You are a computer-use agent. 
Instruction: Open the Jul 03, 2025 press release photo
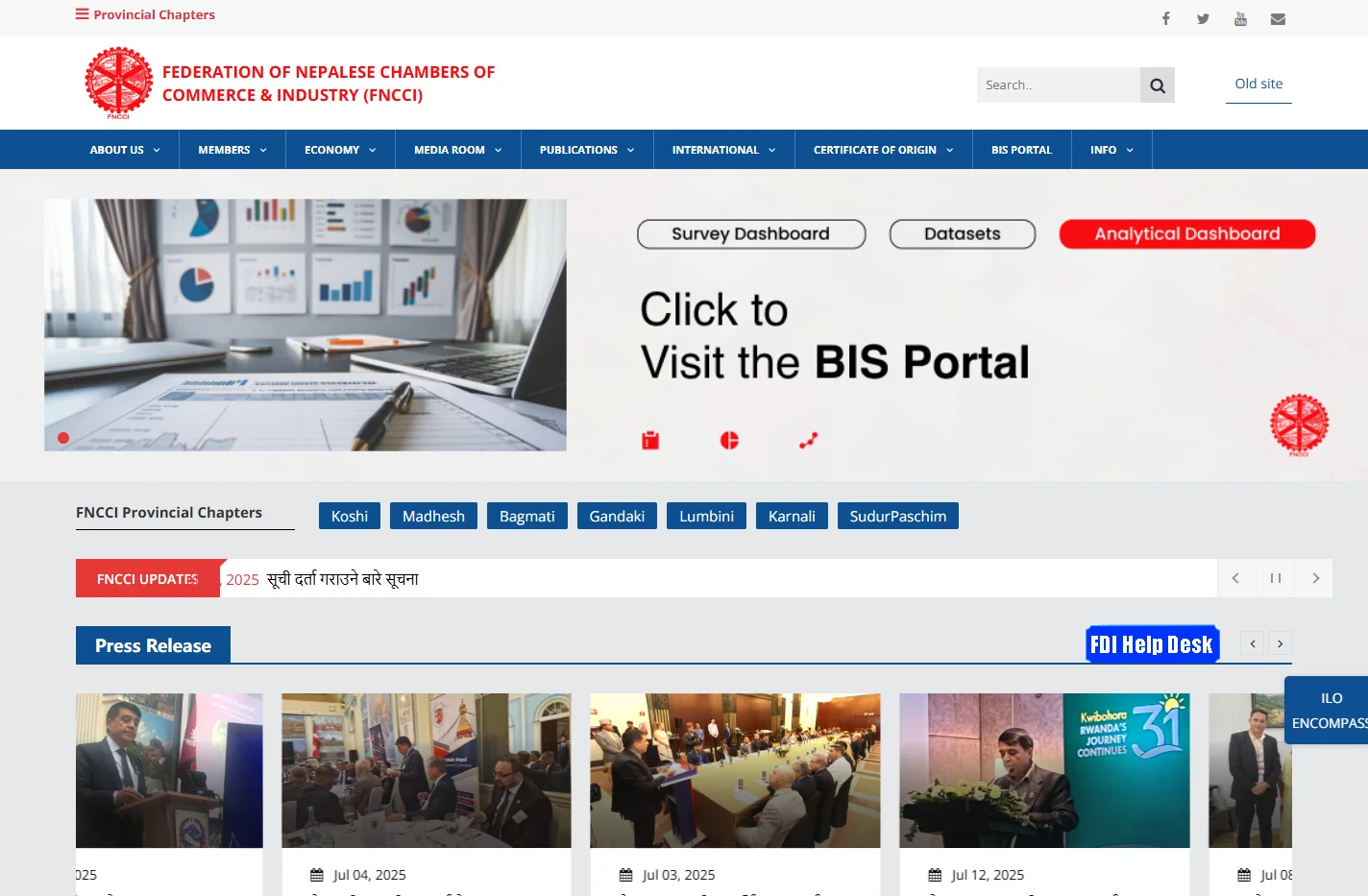(735, 770)
